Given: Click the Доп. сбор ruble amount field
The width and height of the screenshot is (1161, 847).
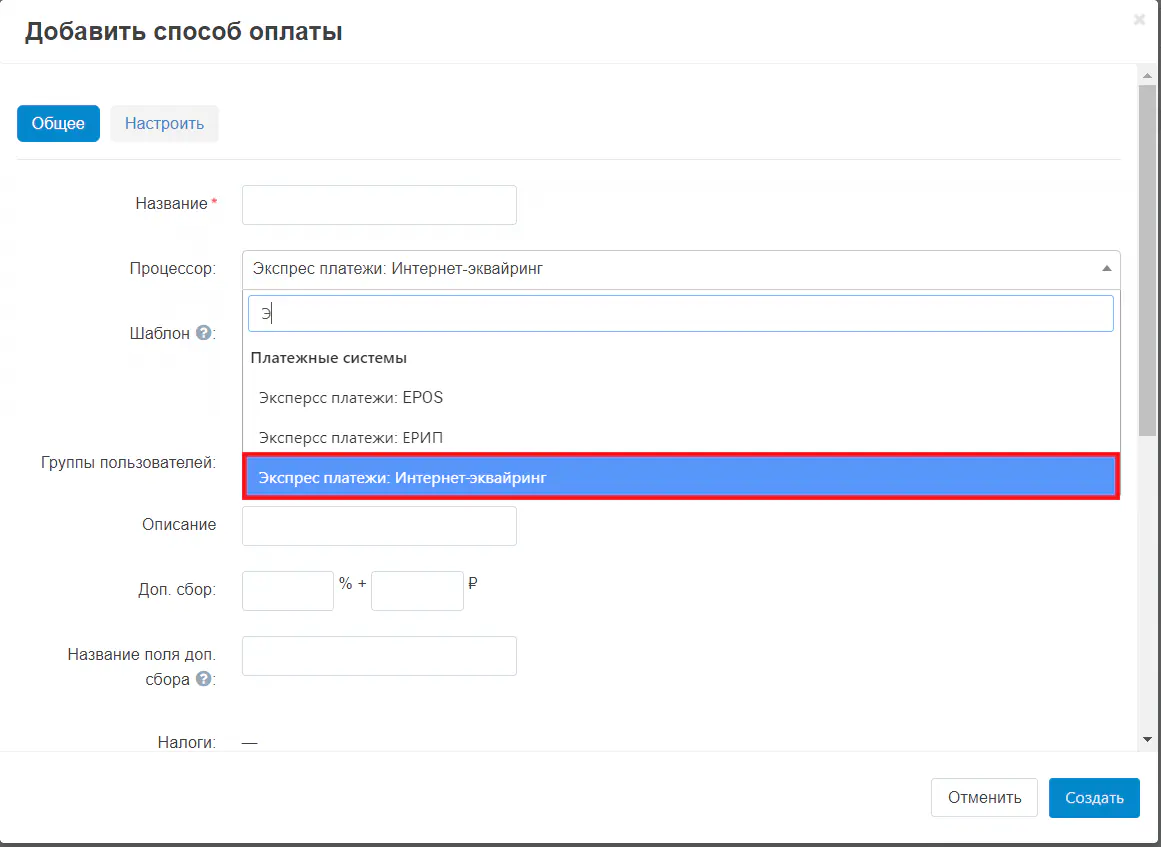Looking at the screenshot, I should 417,591.
